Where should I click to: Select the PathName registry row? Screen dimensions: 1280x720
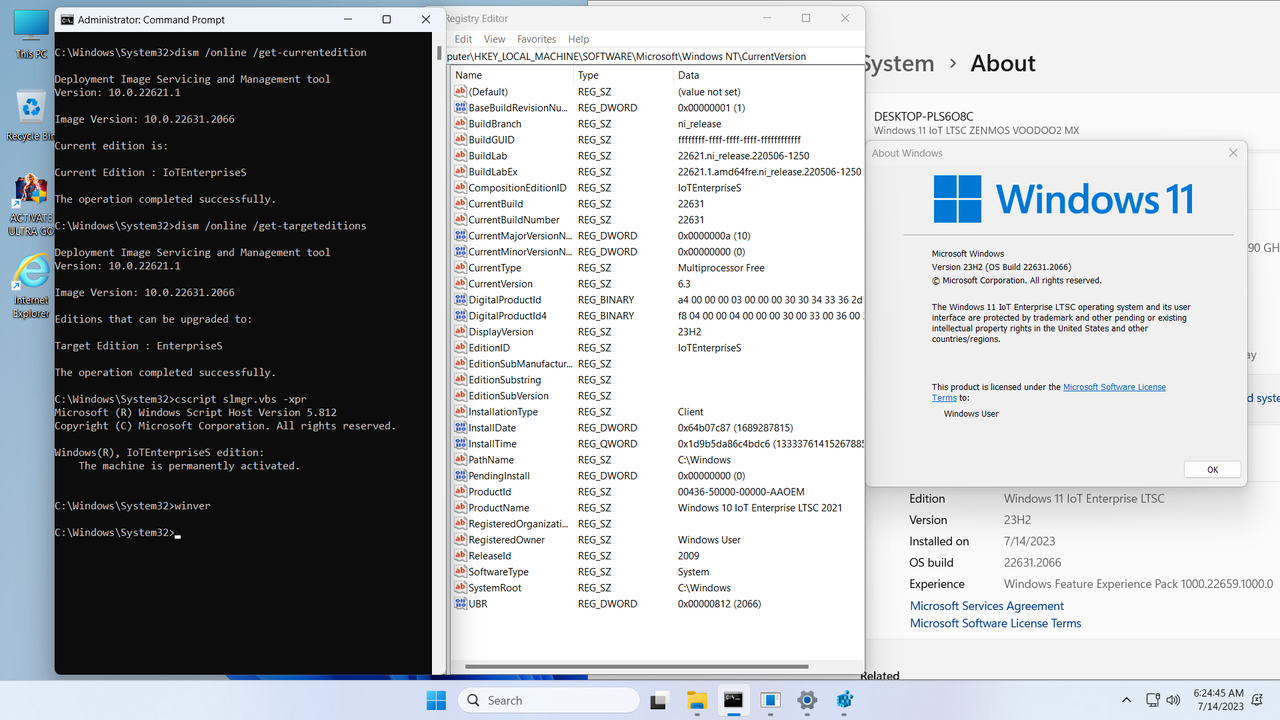pos(658,460)
